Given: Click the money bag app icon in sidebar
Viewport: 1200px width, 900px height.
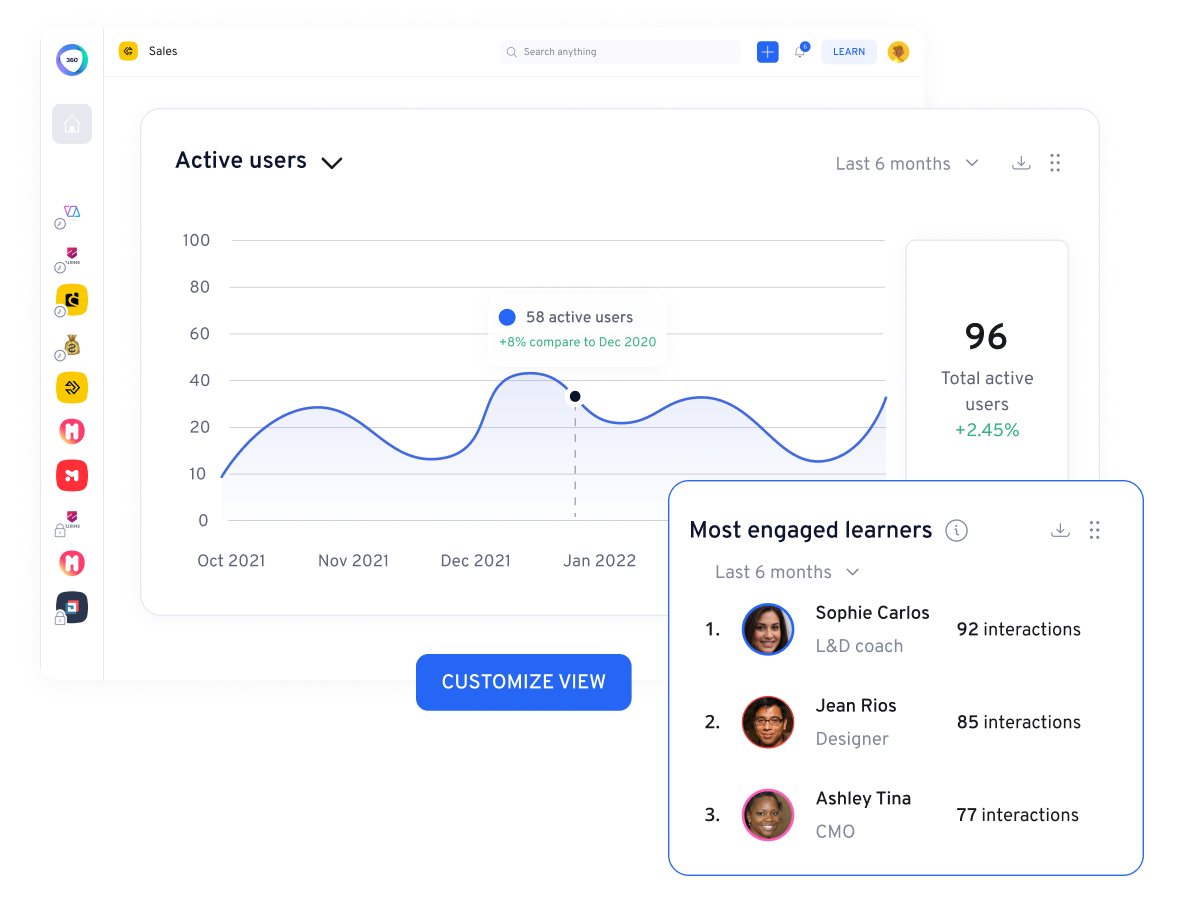Looking at the screenshot, I should (71, 343).
